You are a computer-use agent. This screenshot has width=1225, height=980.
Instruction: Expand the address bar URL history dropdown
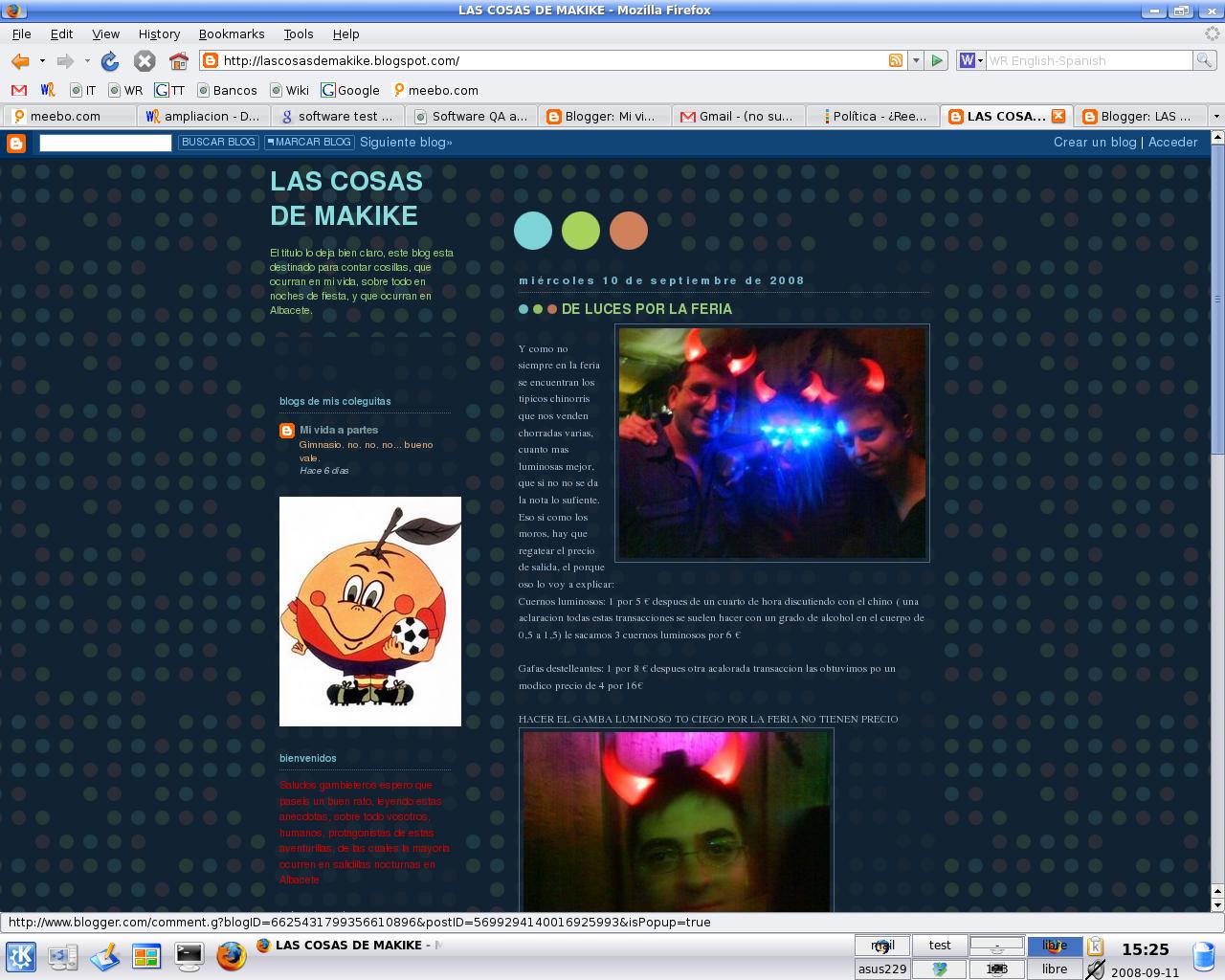point(916,60)
